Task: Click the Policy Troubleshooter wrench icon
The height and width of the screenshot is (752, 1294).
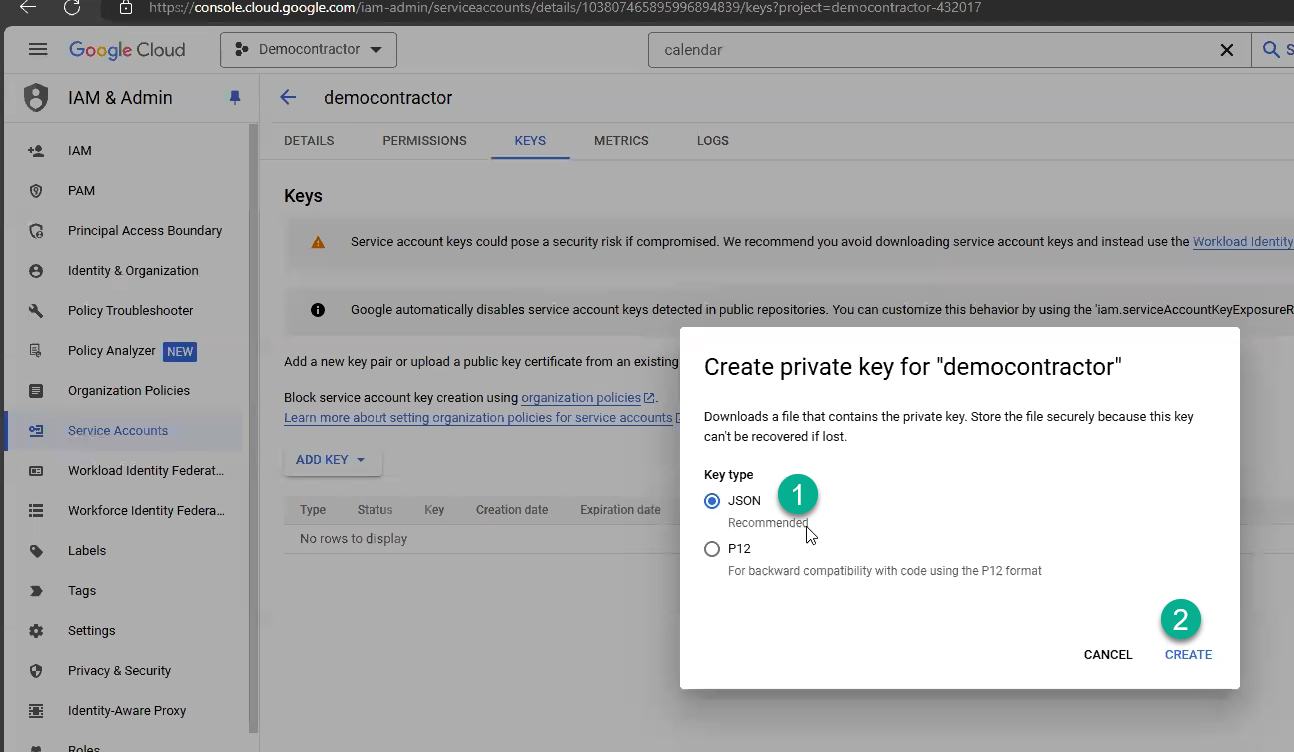Action: point(36,311)
